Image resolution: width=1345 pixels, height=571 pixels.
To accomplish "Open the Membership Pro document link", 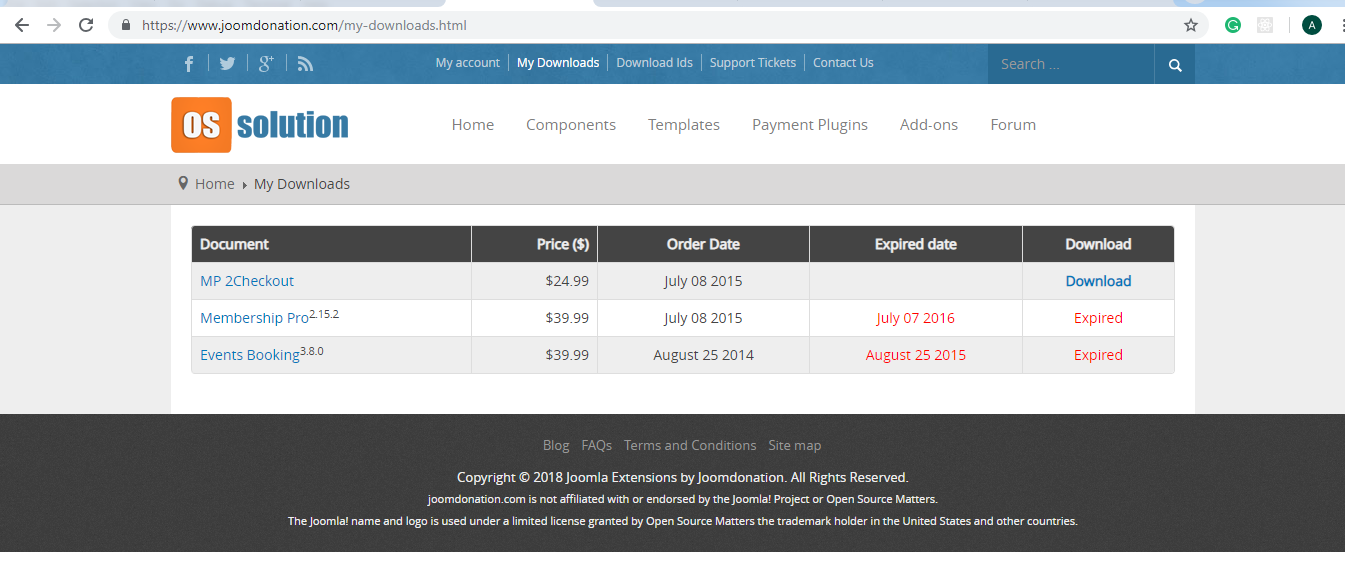I will (255, 318).
